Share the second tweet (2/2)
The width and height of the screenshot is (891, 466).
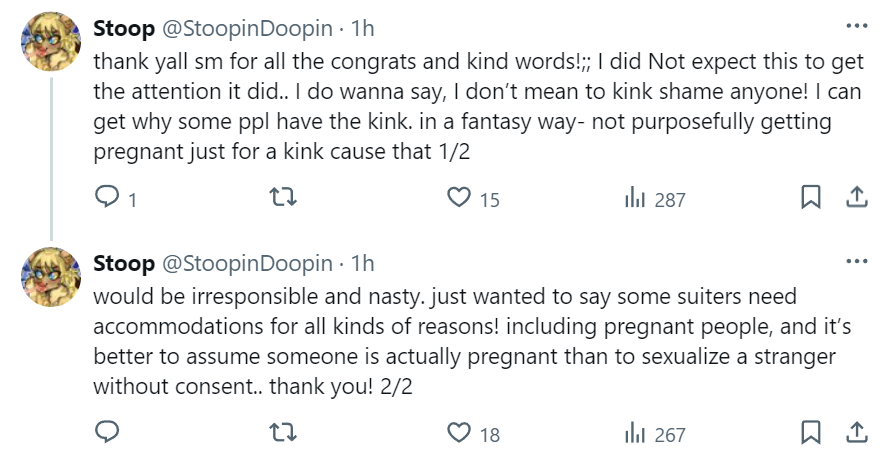[x=857, y=433]
